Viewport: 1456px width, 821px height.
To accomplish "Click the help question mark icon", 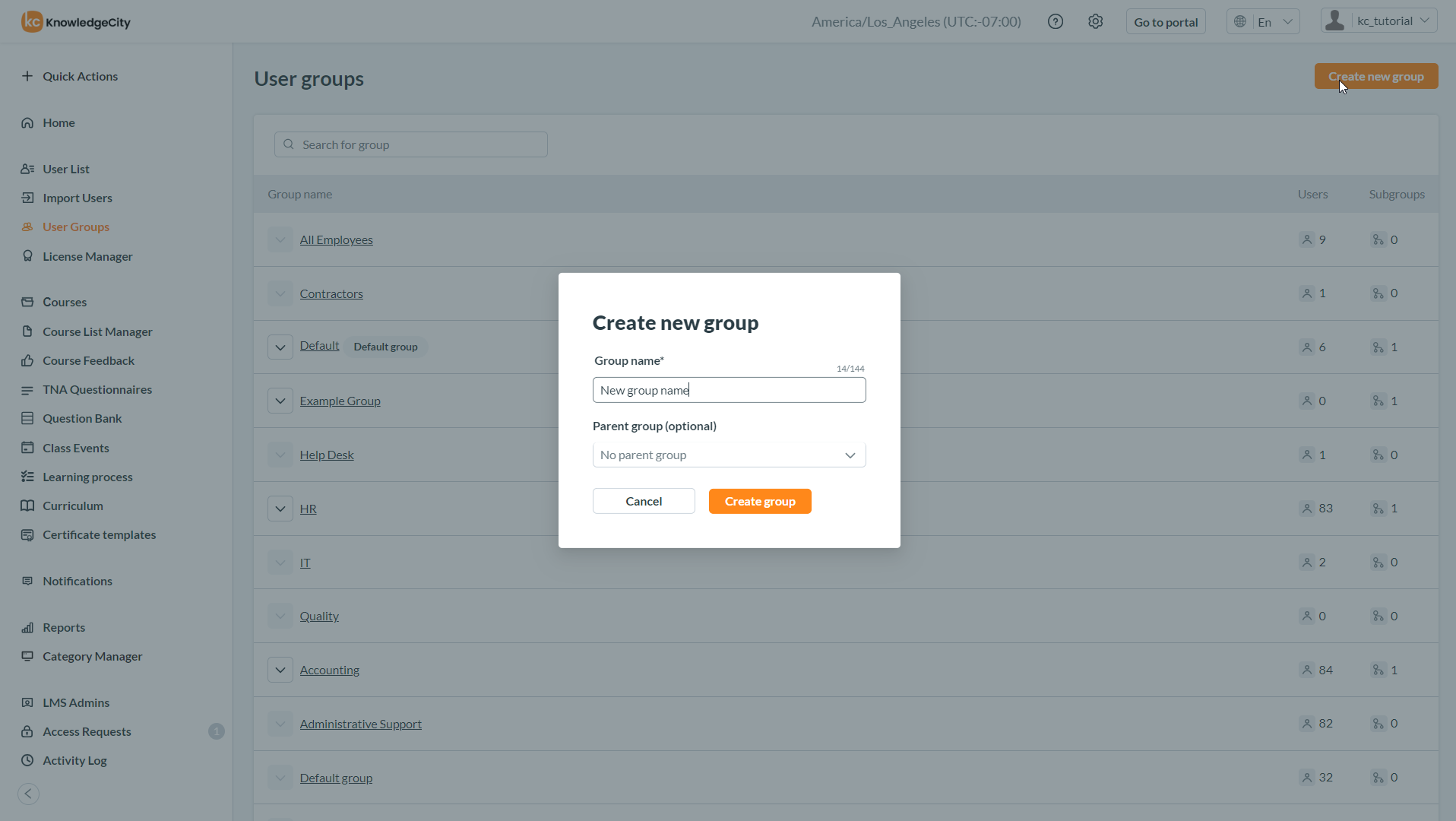I will point(1055,22).
